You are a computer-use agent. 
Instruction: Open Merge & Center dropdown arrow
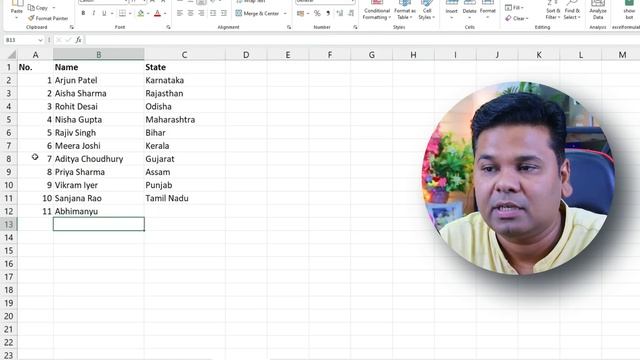pyautogui.click(x=285, y=13)
